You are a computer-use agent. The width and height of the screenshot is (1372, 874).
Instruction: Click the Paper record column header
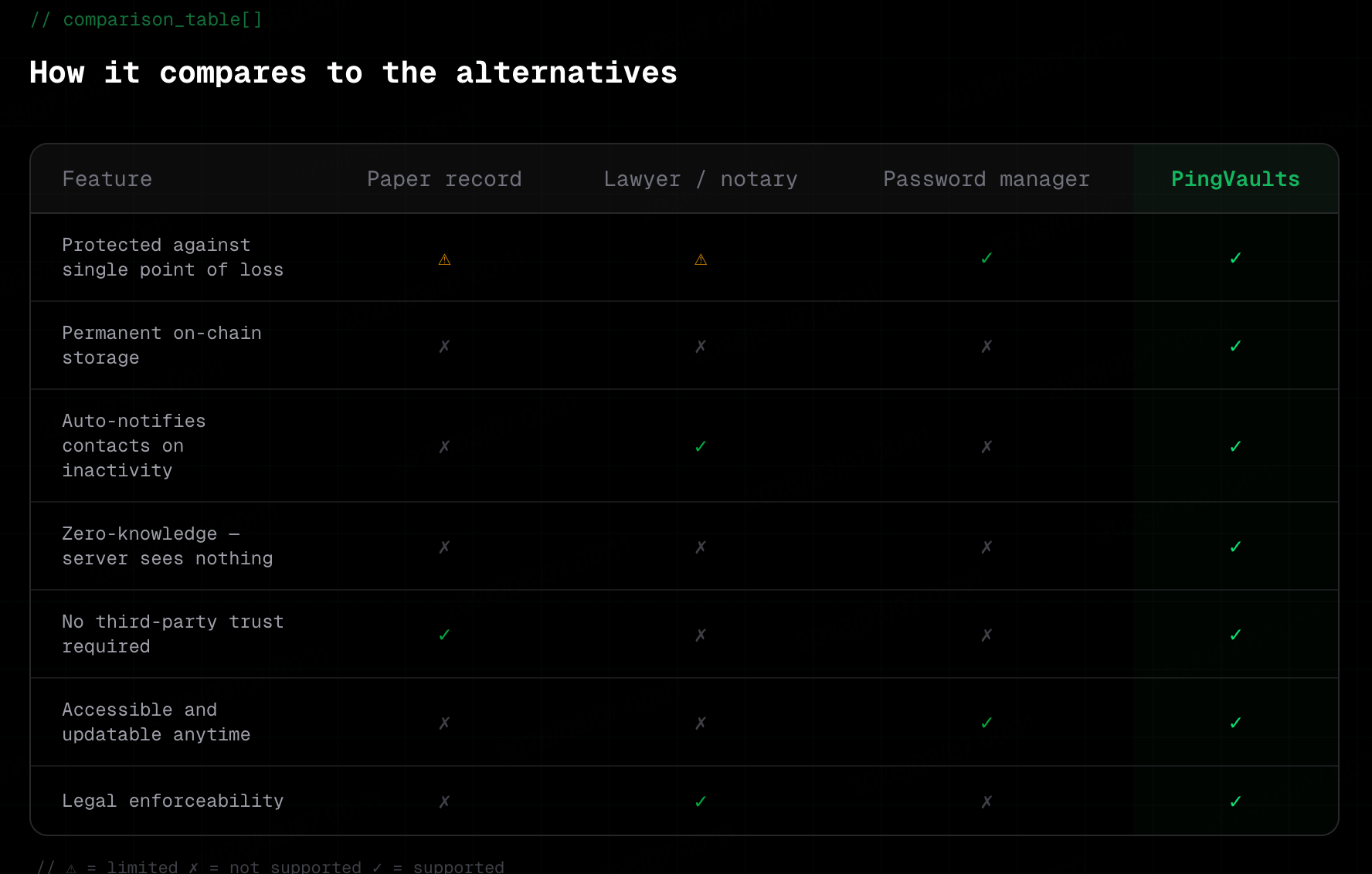click(444, 178)
